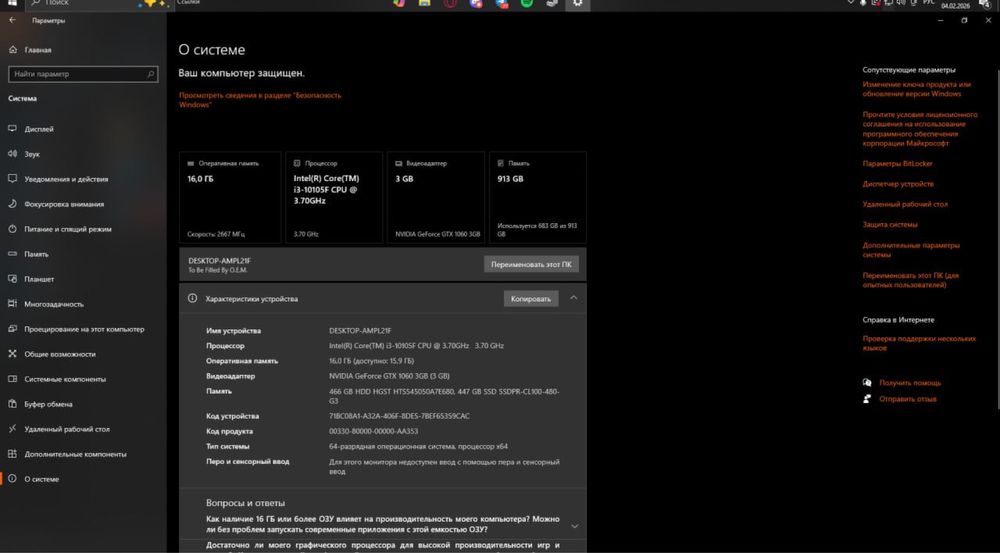Click the Код устройства GUID value
Viewport: 1000px width, 553px height.
tap(399, 416)
